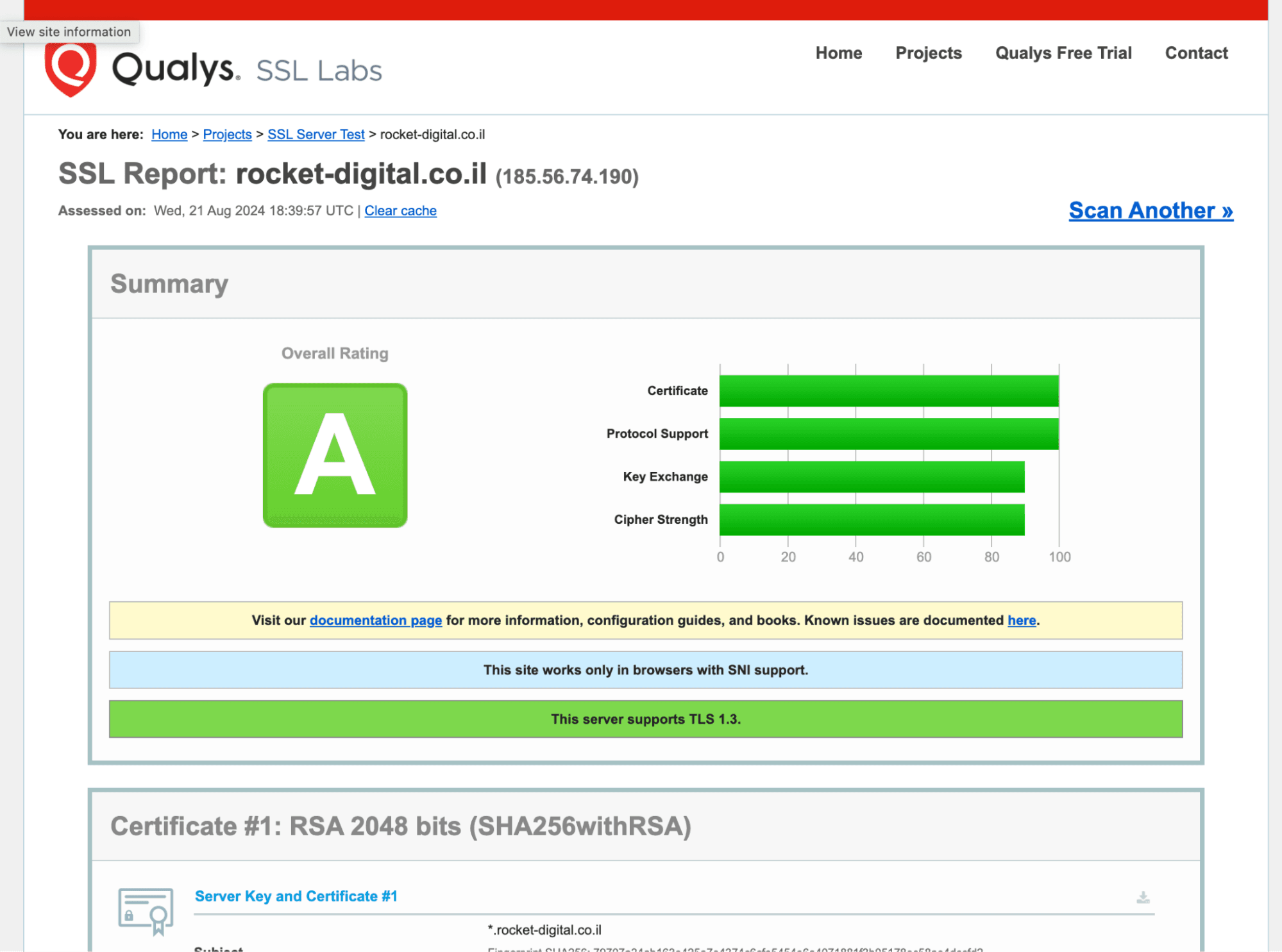Click the Scan Another link
1282x952 pixels.
(x=1150, y=210)
